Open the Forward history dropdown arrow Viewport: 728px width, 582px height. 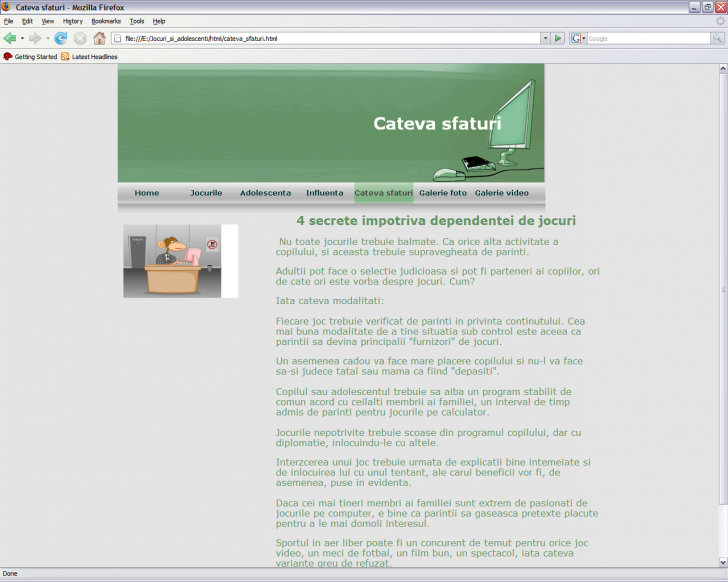coord(47,38)
